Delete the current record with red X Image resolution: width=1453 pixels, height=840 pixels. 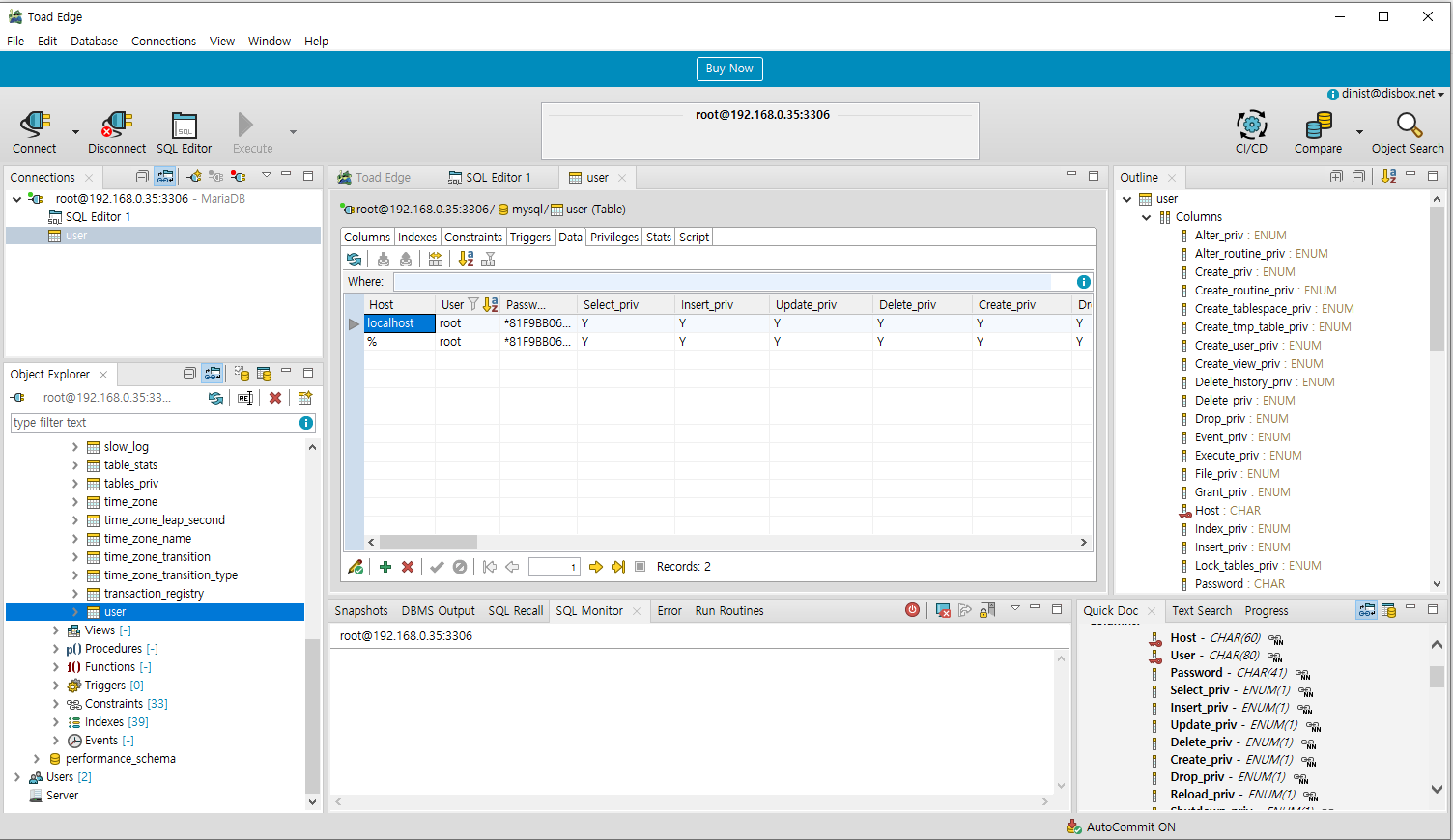[408, 567]
